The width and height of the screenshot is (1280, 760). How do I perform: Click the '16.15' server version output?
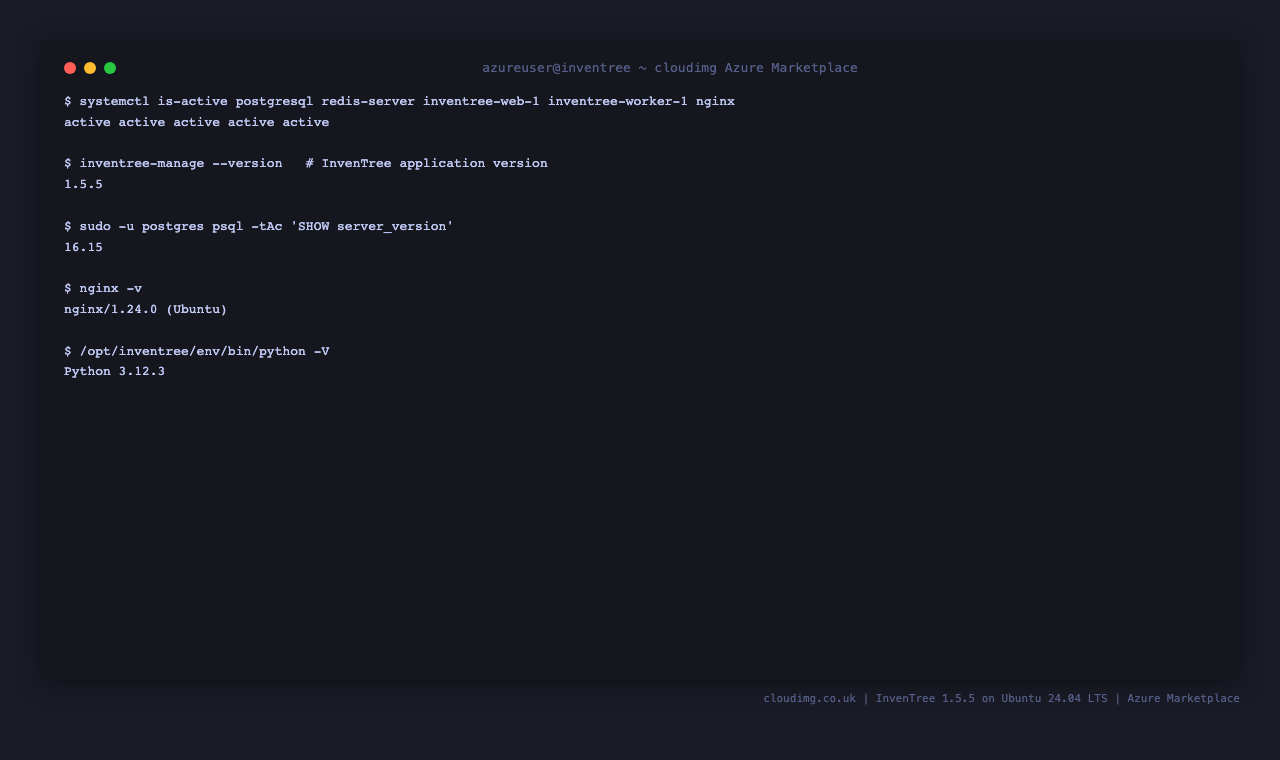[x=83, y=247]
